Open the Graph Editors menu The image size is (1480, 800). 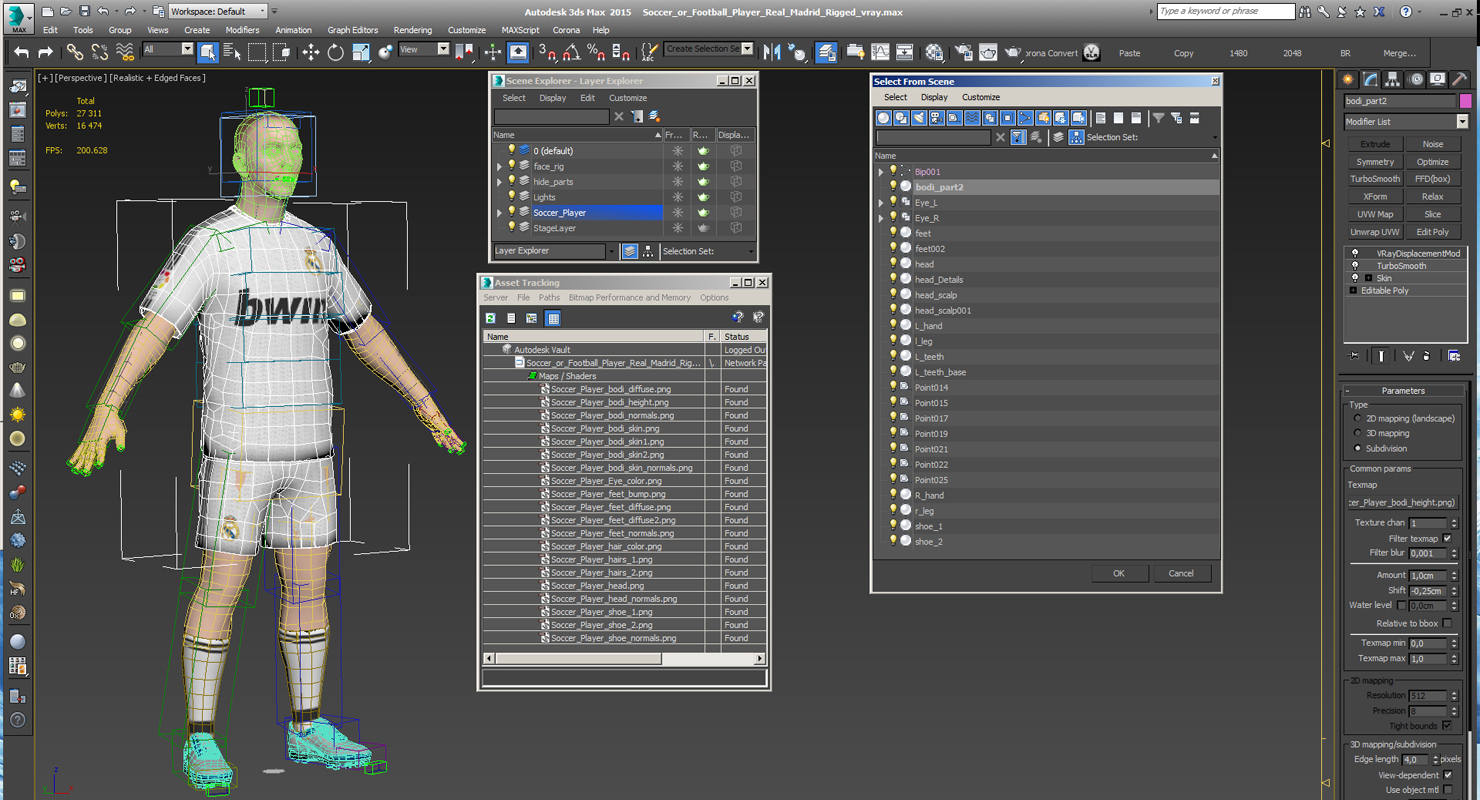[352, 30]
